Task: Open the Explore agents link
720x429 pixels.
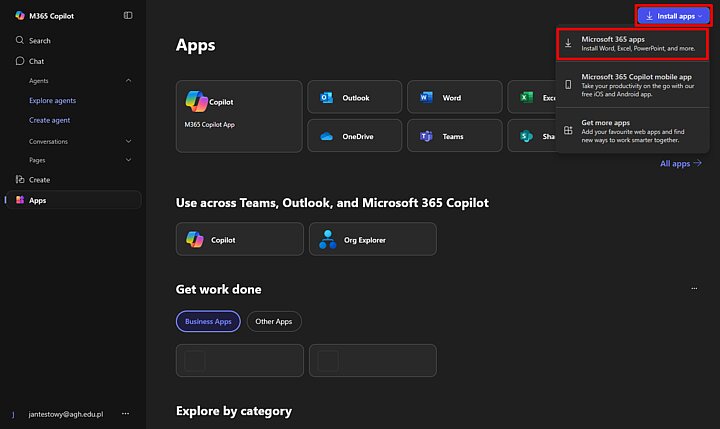Action: [52, 101]
